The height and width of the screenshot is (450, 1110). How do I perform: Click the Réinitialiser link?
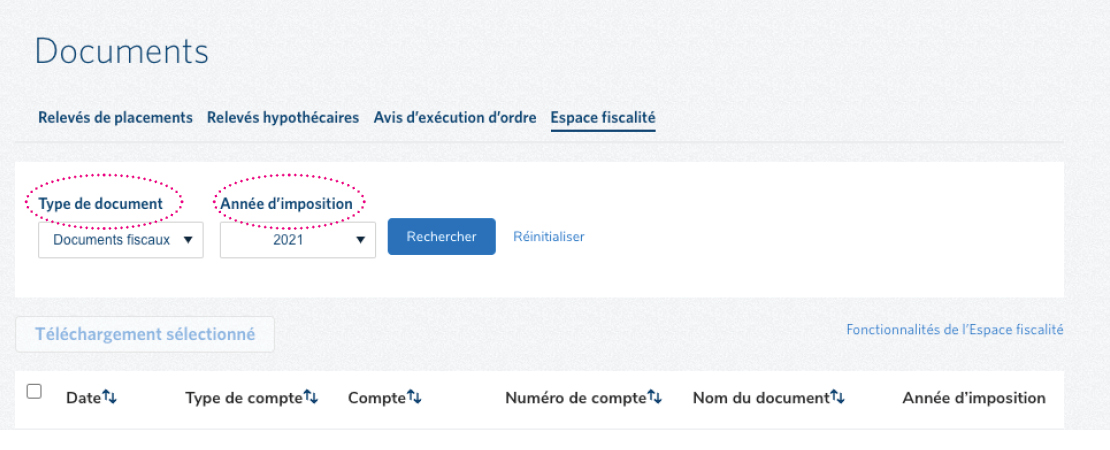(x=548, y=237)
